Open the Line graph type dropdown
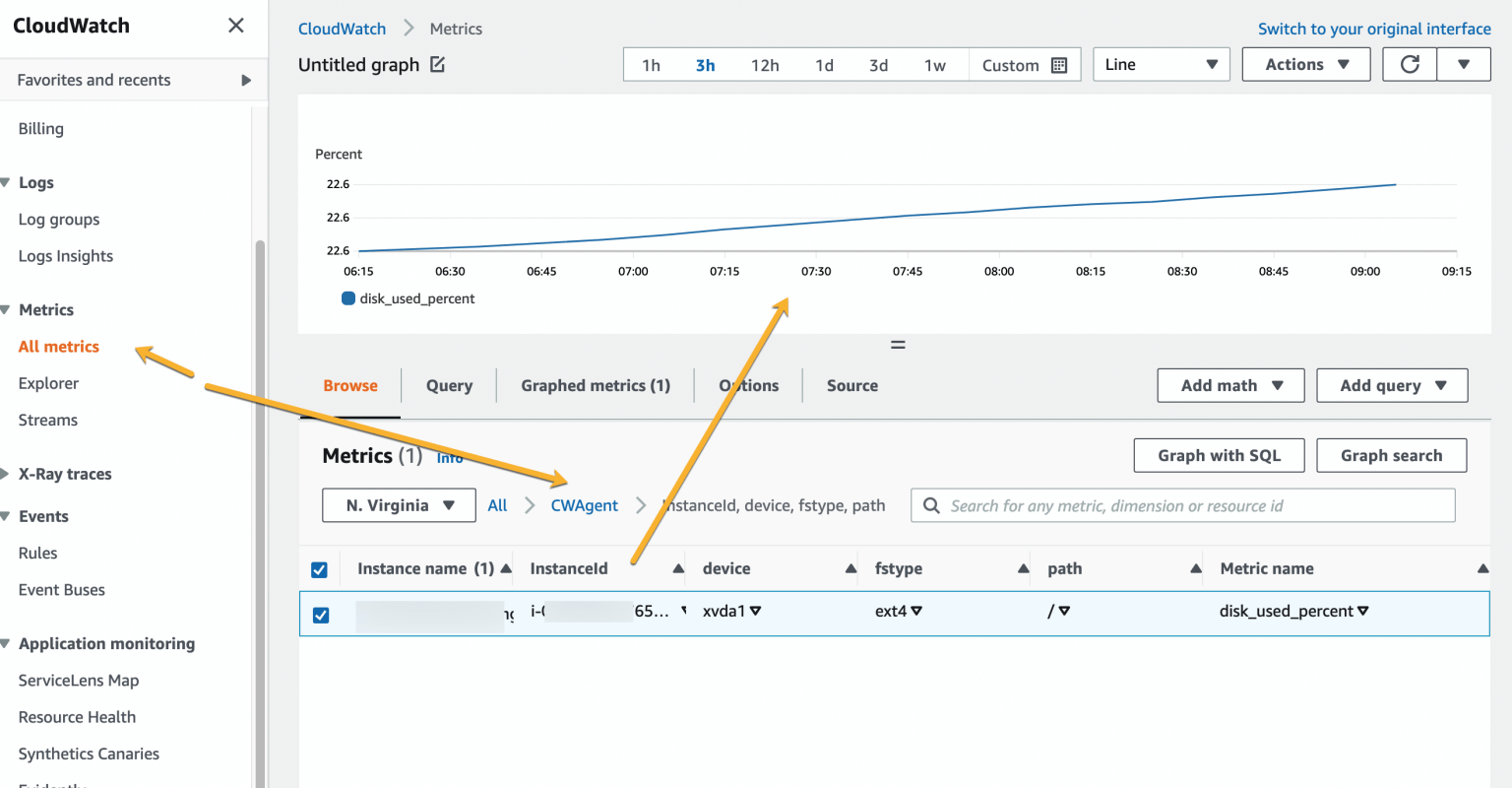 [x=1161, y=65]
